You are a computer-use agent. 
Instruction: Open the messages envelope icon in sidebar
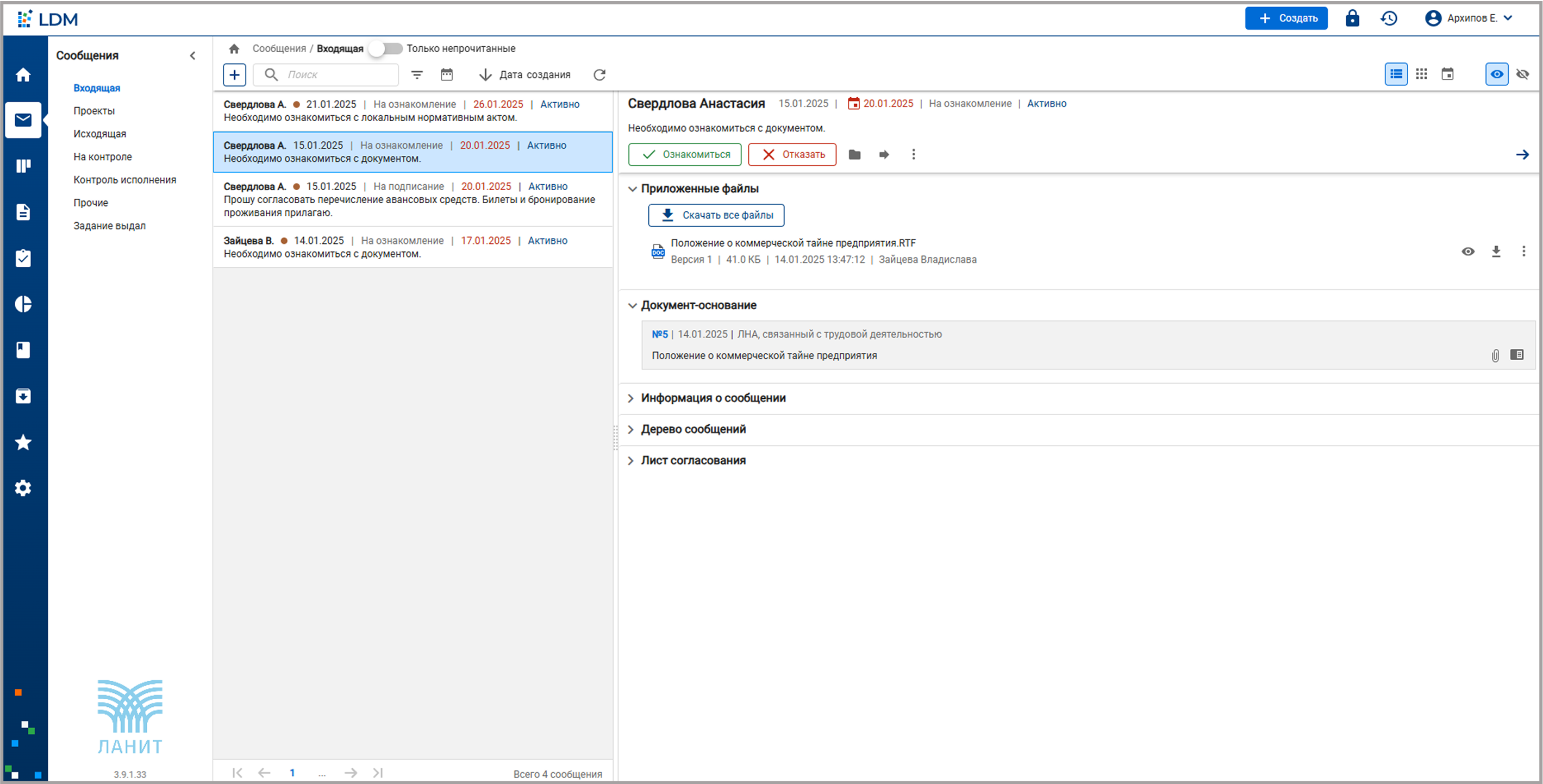click(23, 120)
